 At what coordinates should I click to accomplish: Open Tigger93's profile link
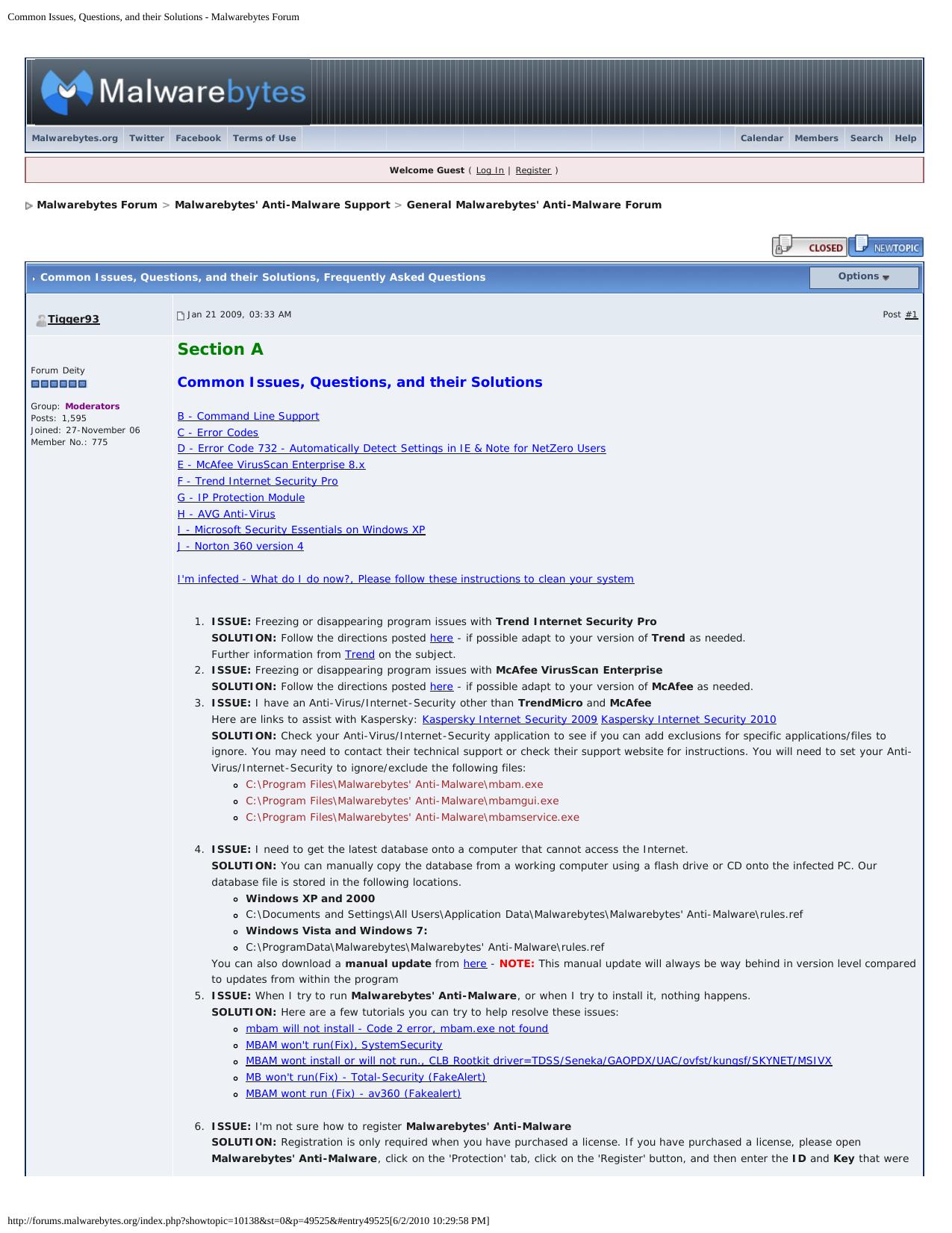click(x=73, y=319)
